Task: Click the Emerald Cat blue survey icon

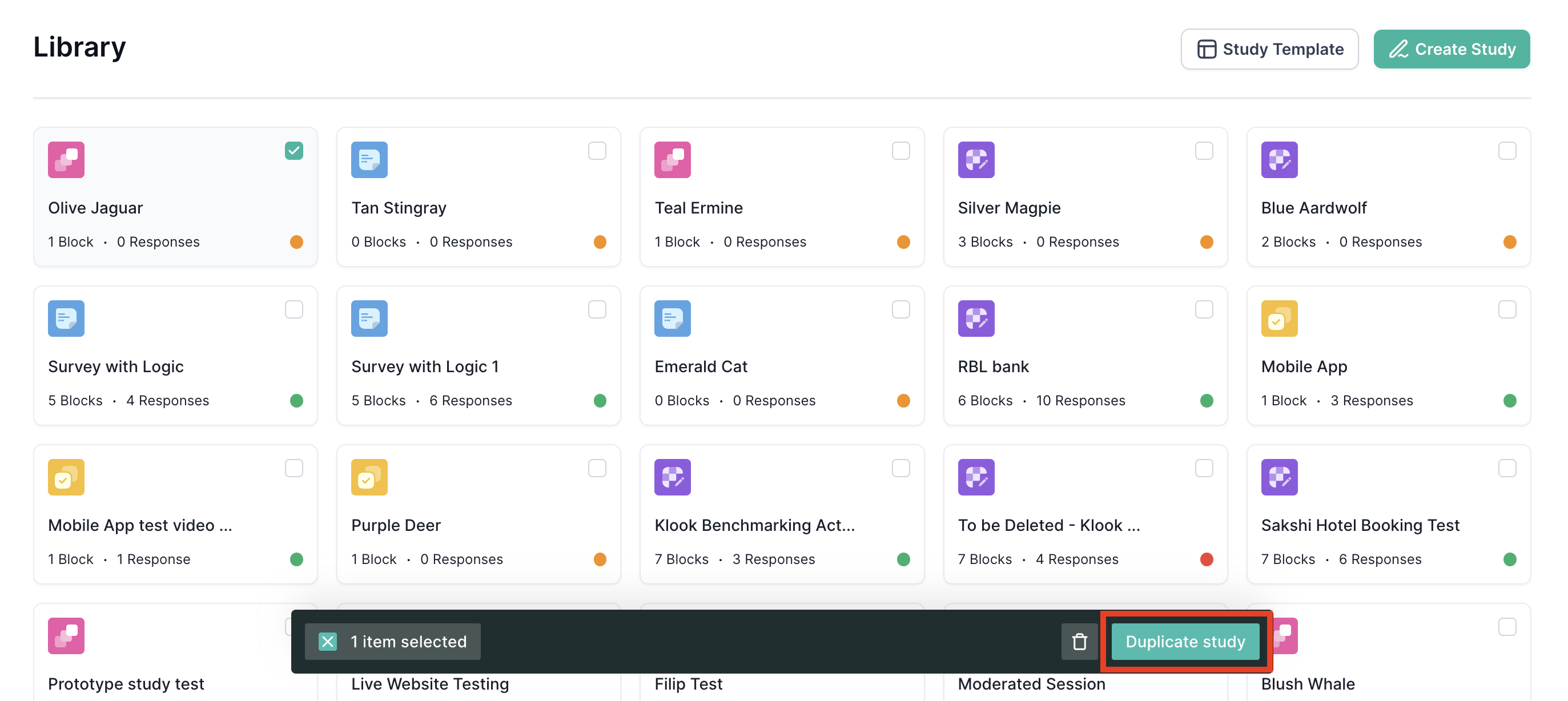Action: 672,319
